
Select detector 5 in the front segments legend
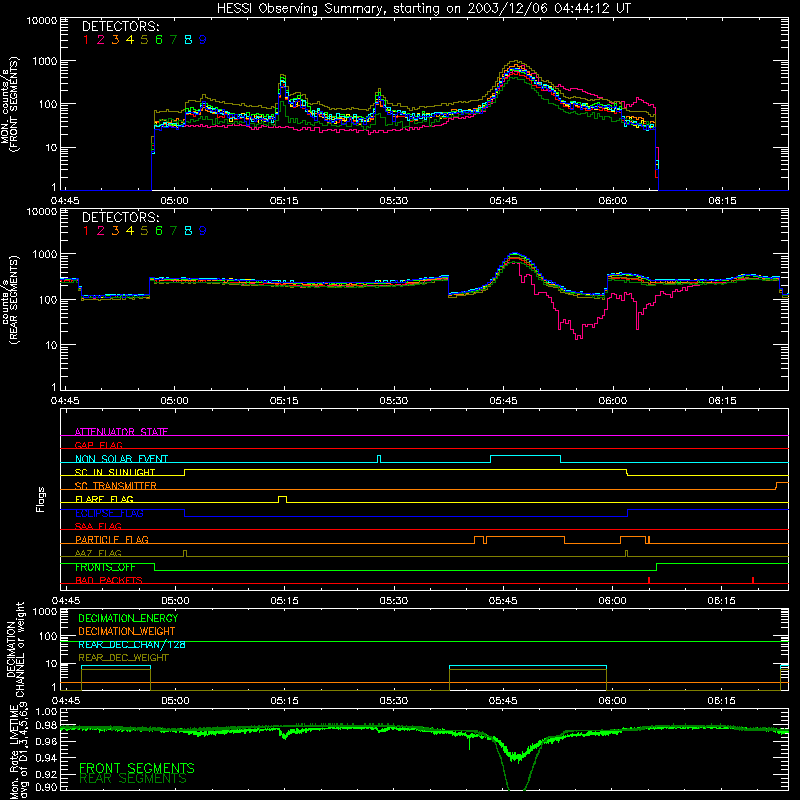[144, 40]
